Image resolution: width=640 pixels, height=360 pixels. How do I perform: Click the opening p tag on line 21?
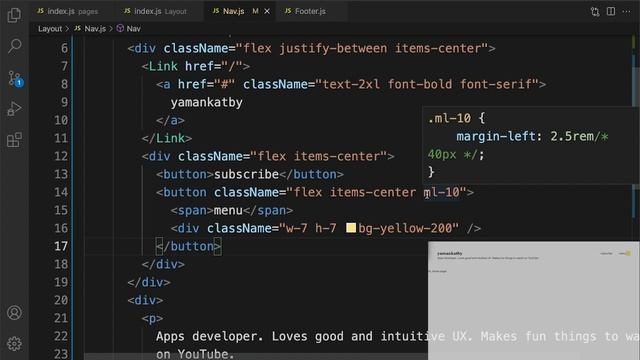[x=152, y=318]
